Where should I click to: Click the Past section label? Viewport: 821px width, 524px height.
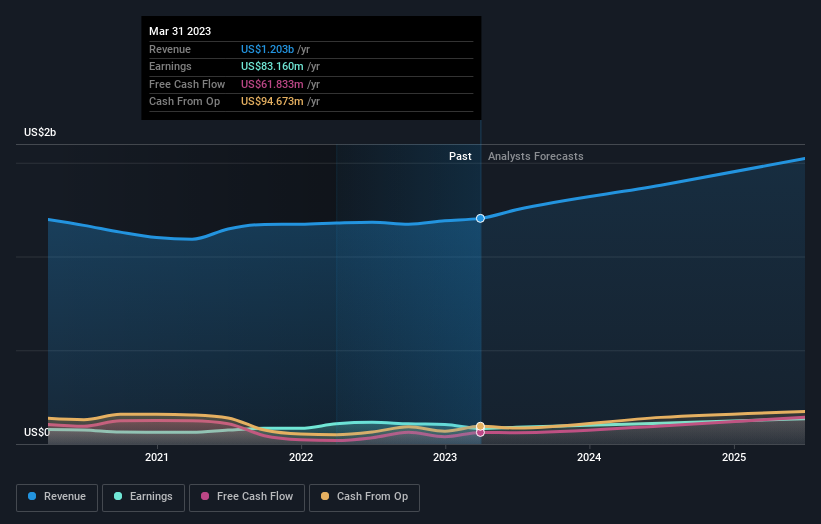[460, 157]
